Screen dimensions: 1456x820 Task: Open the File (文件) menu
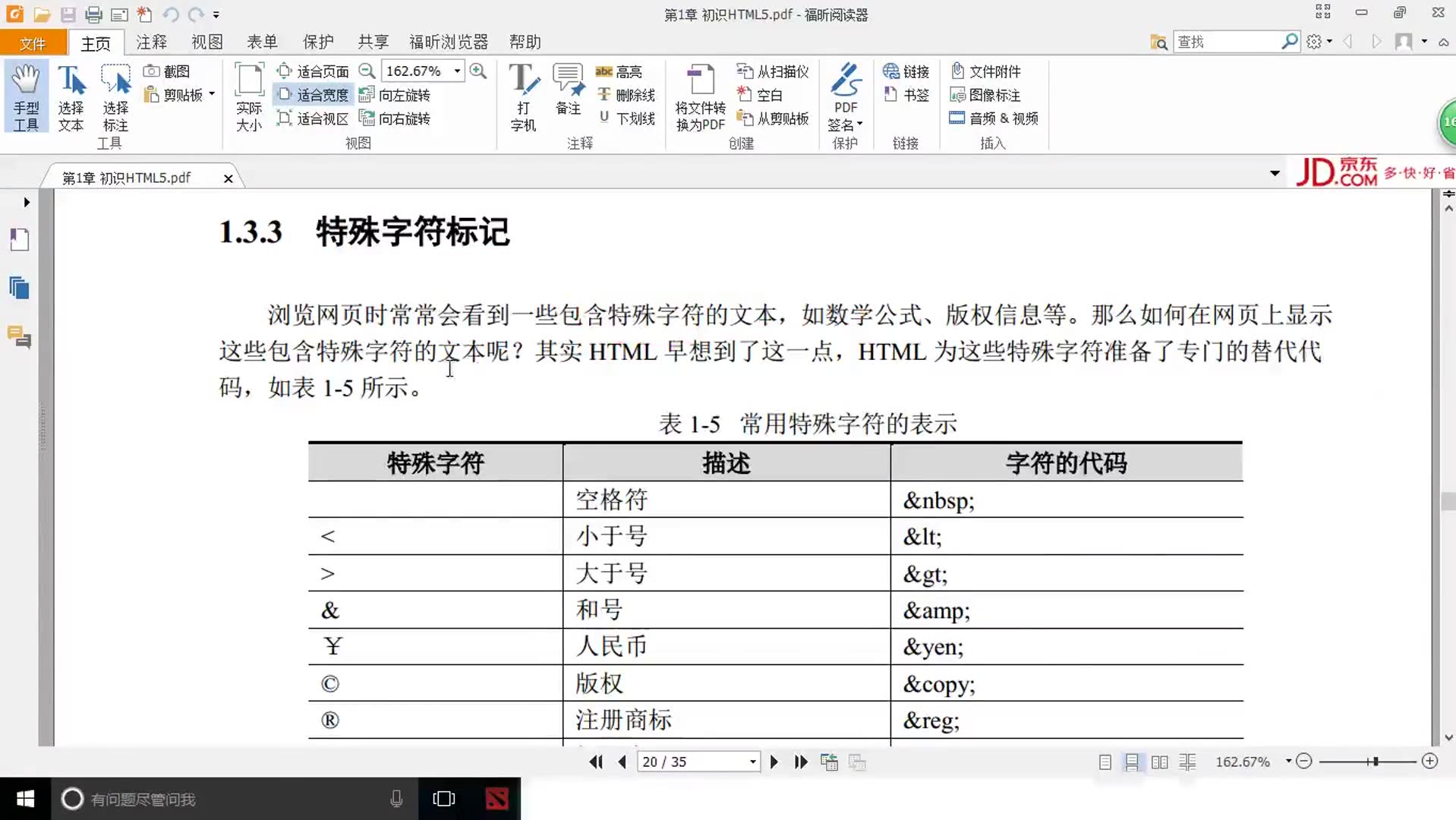coord(33,43)
